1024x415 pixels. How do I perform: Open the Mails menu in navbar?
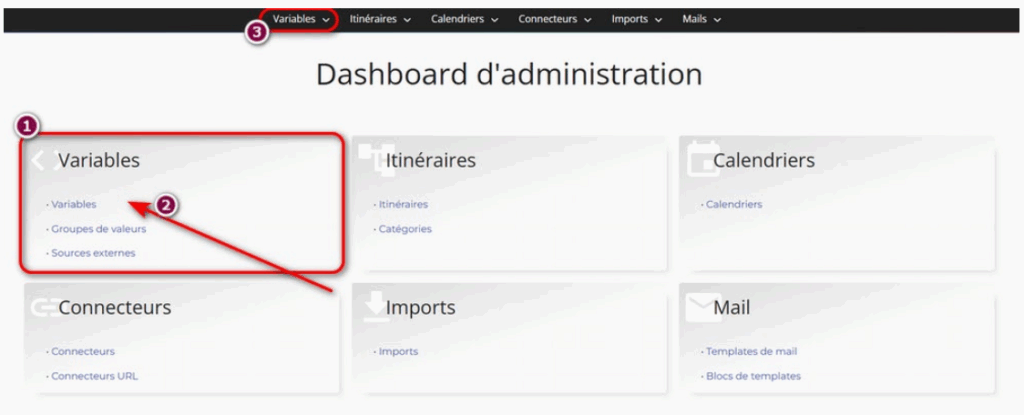pos(701,19)
